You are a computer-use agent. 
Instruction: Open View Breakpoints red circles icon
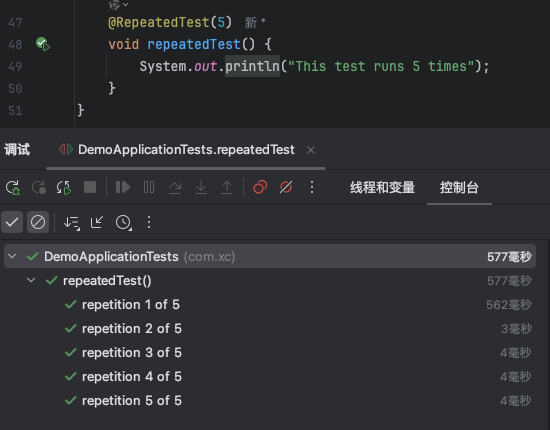pyautogui.click(x=260, y=187)
